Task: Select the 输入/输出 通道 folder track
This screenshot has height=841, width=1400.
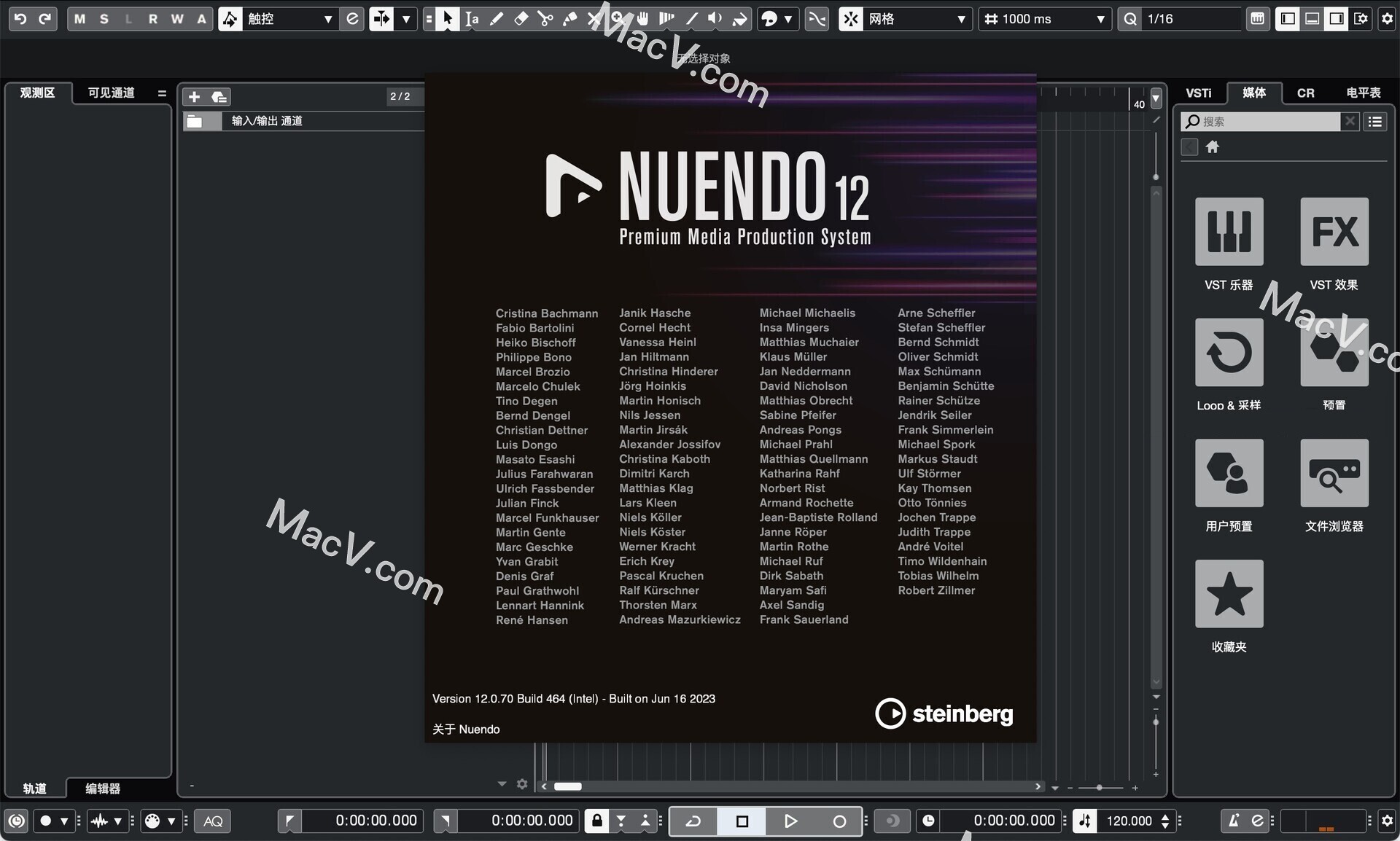Action: pyautogui.click(x=304, y=121)
